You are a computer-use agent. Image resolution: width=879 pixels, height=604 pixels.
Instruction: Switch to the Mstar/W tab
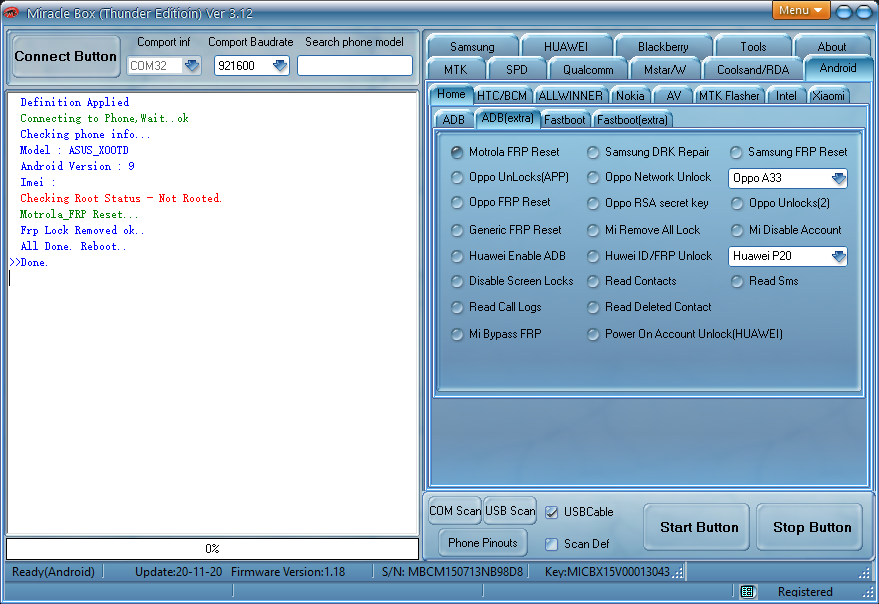pyautogui.click(x=665, y=70)
